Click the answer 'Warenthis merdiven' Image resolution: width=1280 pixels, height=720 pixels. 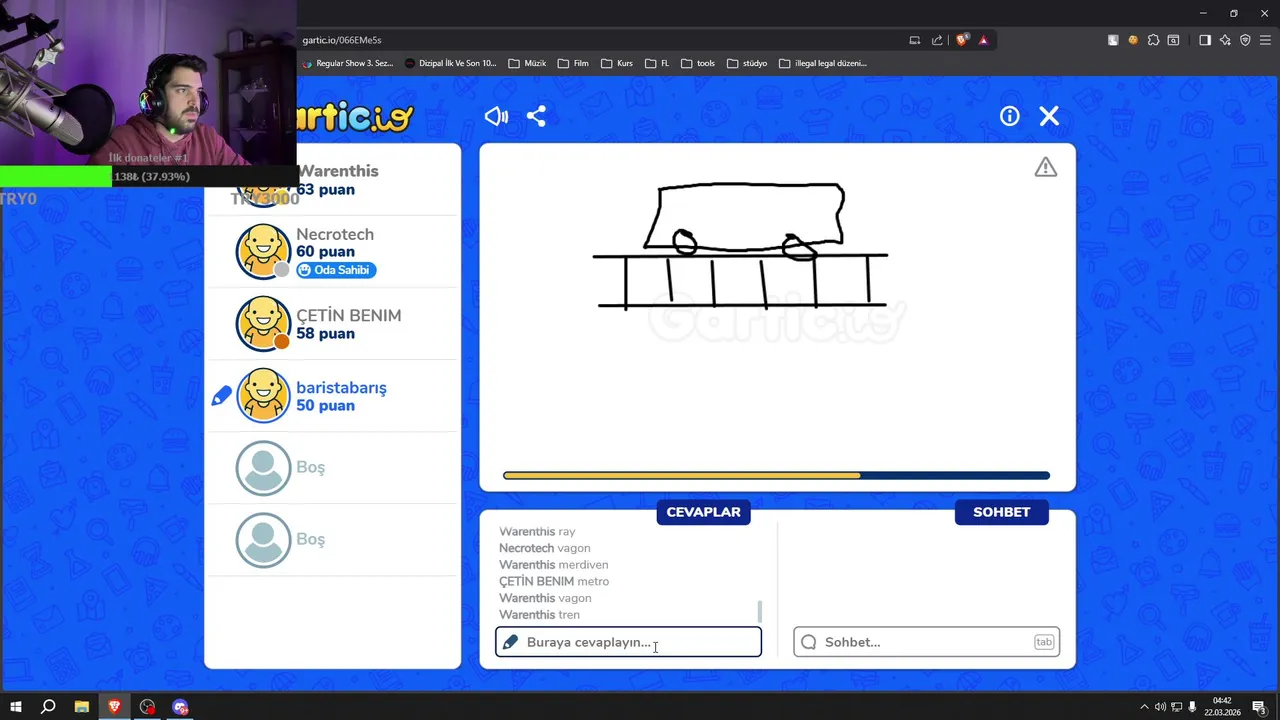click(x=554, y=565)
